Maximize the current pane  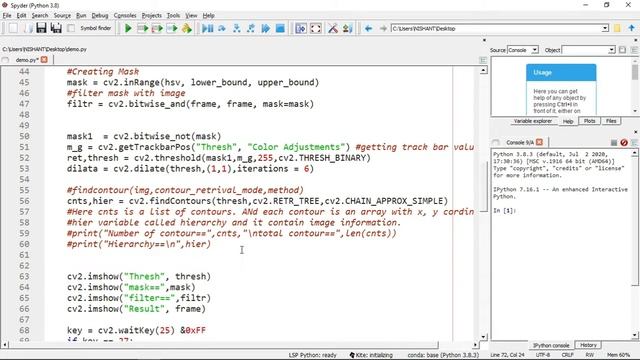tap(301, 28)
